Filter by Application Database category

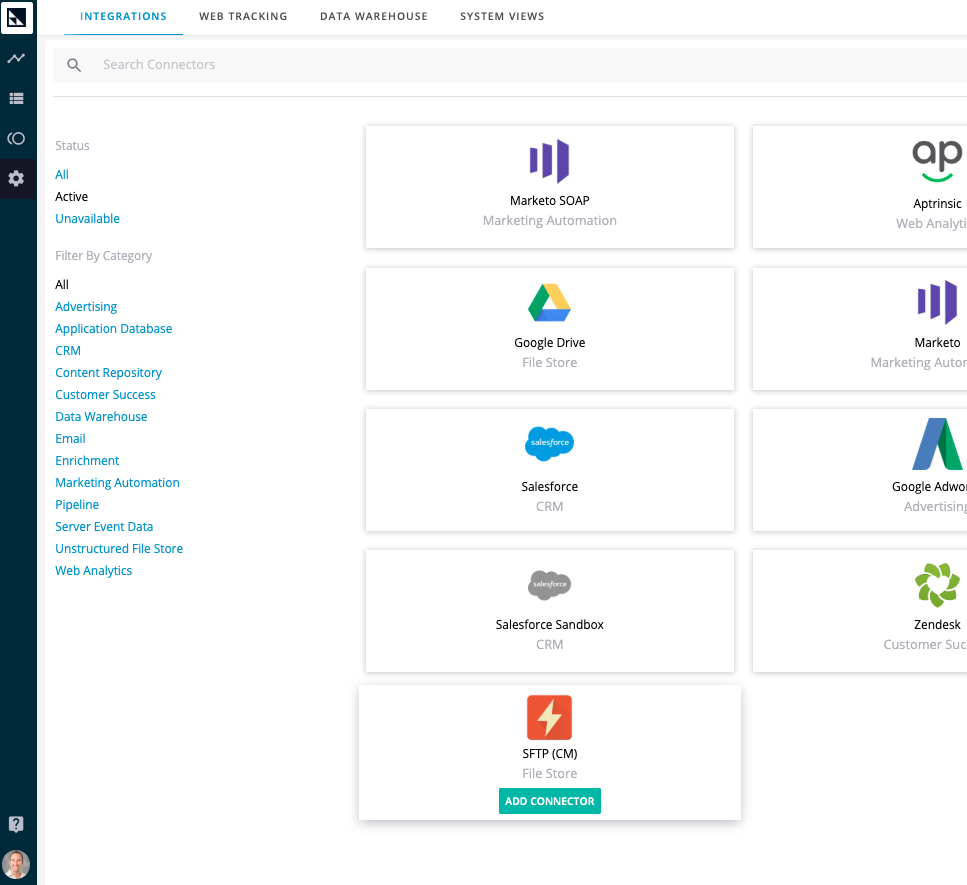click(x=113, y=329)
